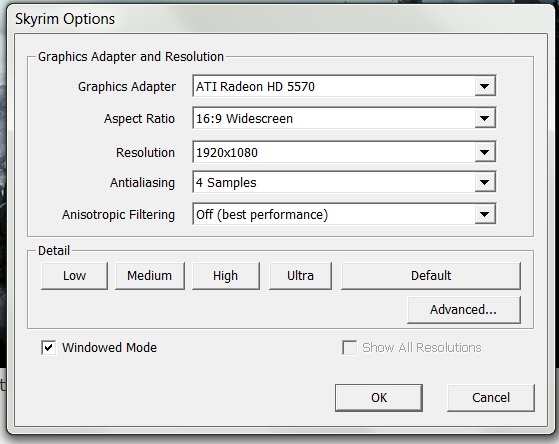Open the Graphics Adapter dropdown arrow
Screen dimensions: 559x444
click(484, 86)
